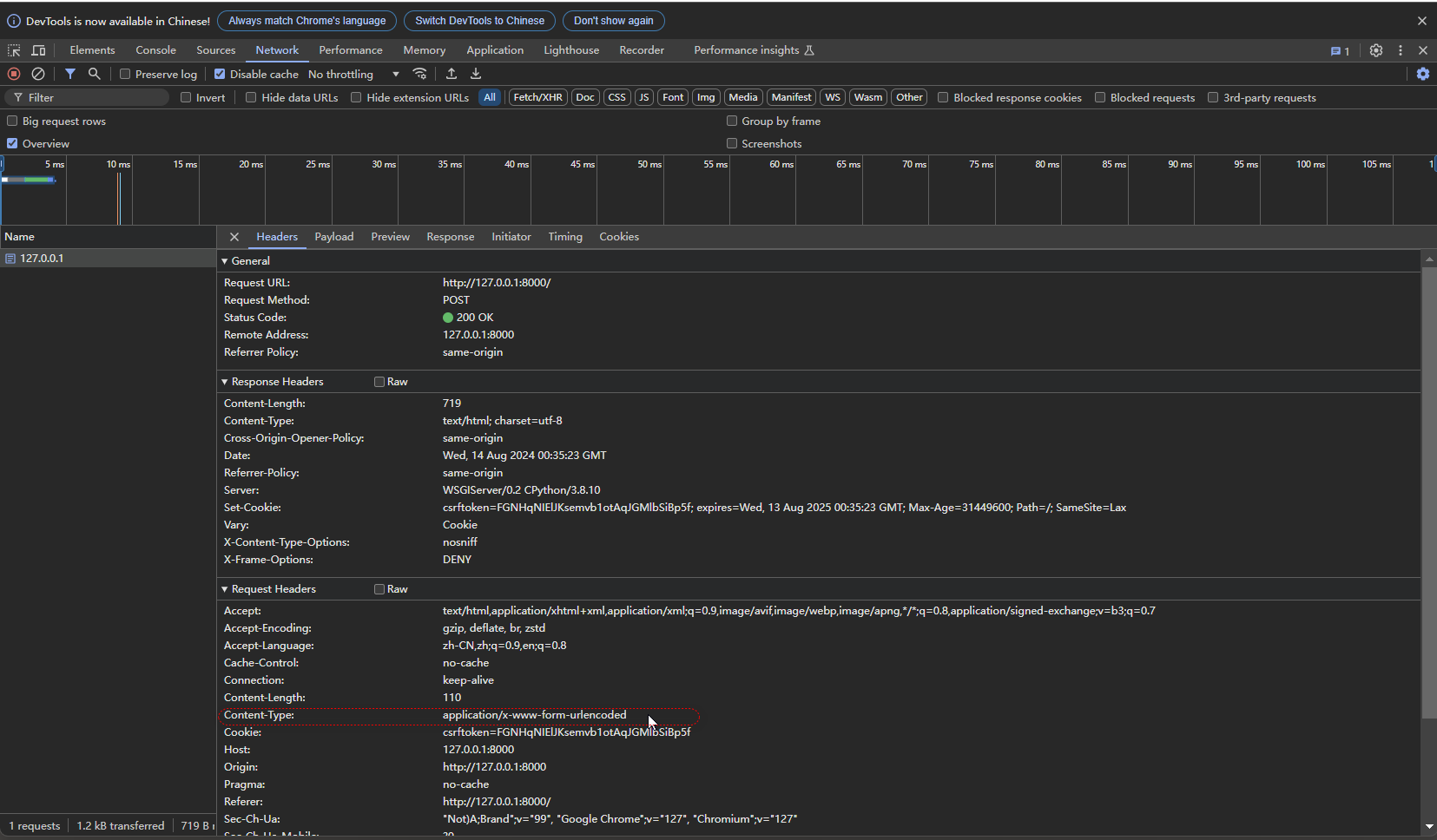Image resolution: width=1437 pixels, height=840 pixels.
Task: Import HAR file with upload arrow
Action: tap(452, 74)
